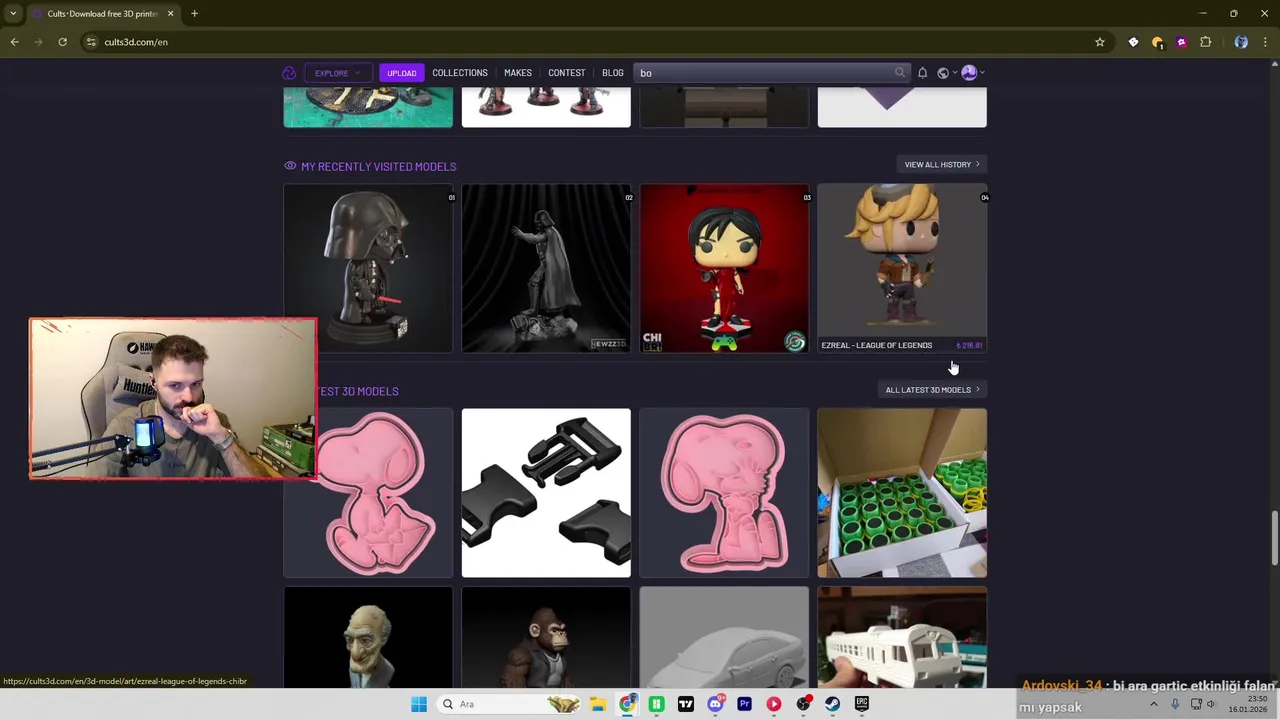Open a new browser tab
The height and width of the screenshot is (720, 1280).
[x=194, y=14]
